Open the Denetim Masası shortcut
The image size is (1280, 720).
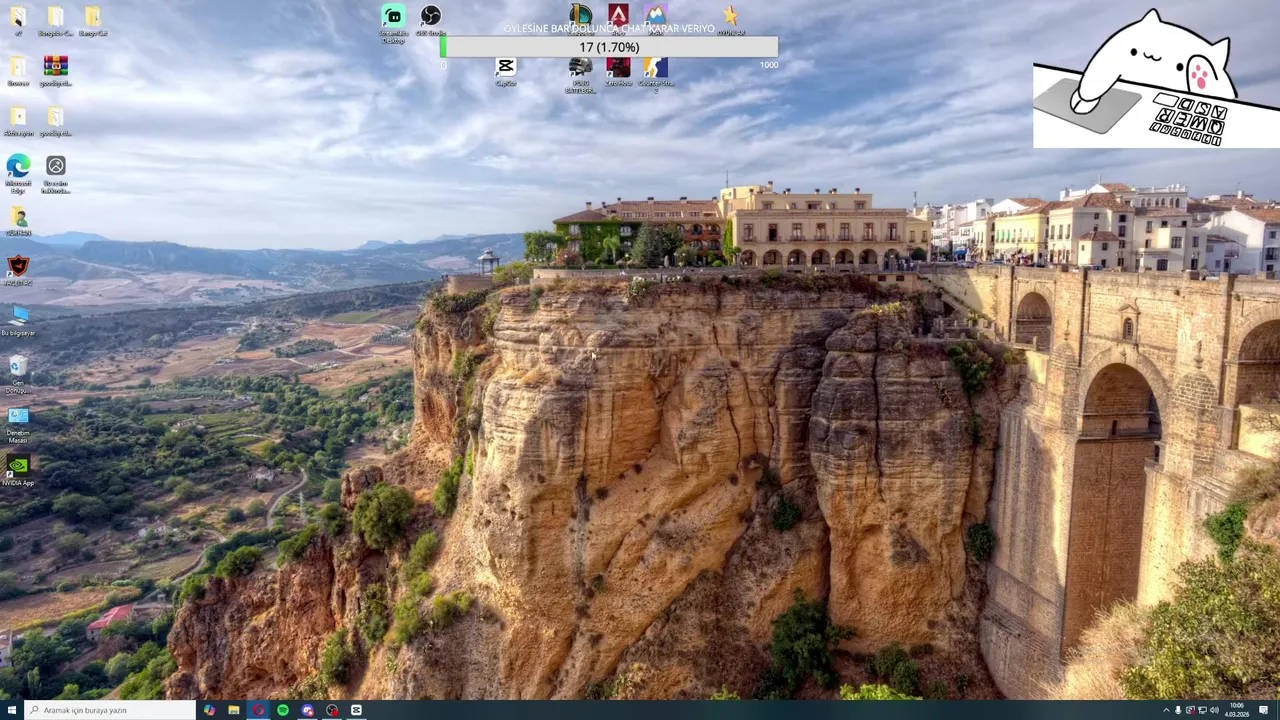[18, 423]
